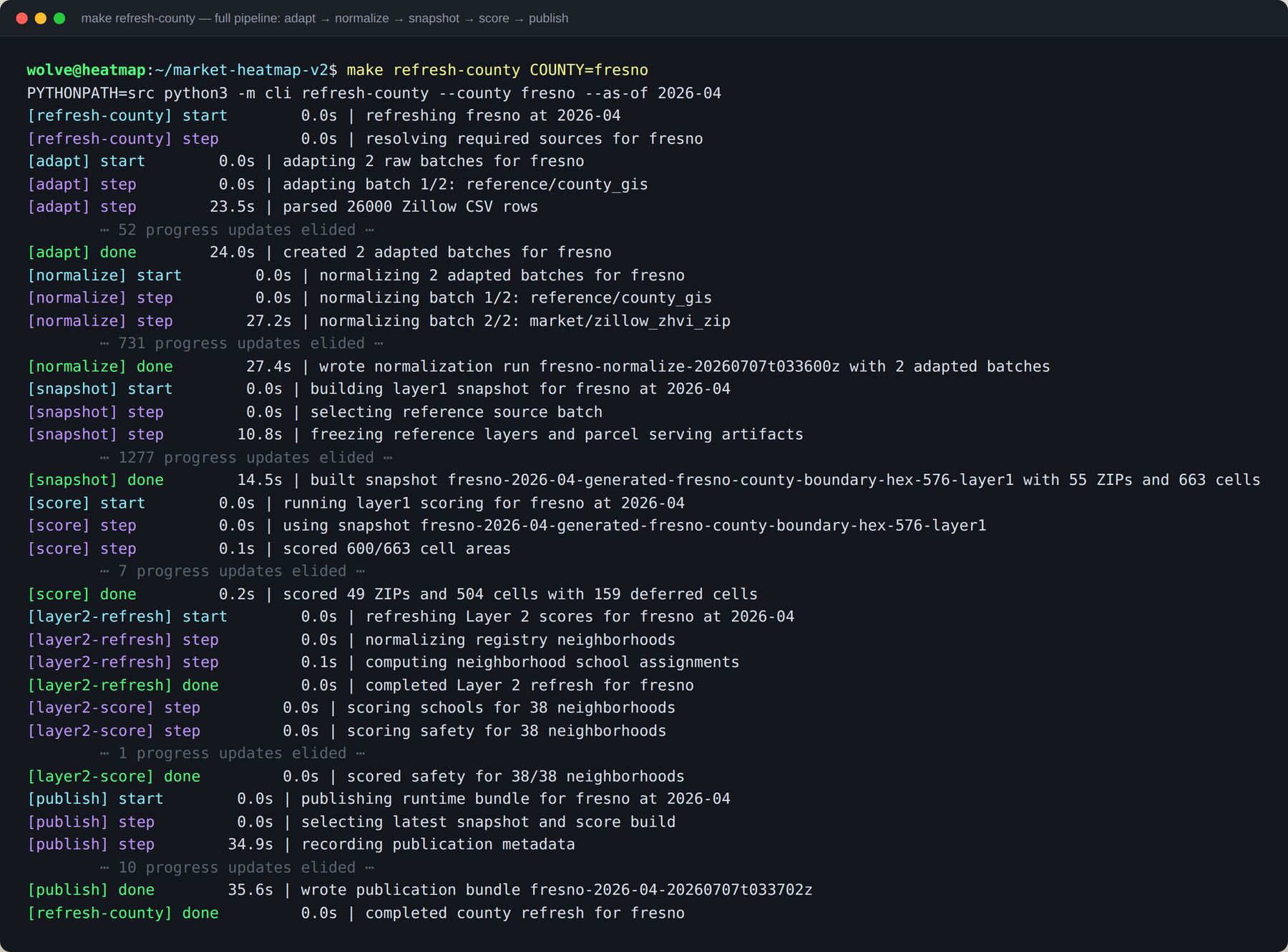Click the '[score] done' status tag
Image resolution: width=1288 pixels, height=952 pixels.
82,594
